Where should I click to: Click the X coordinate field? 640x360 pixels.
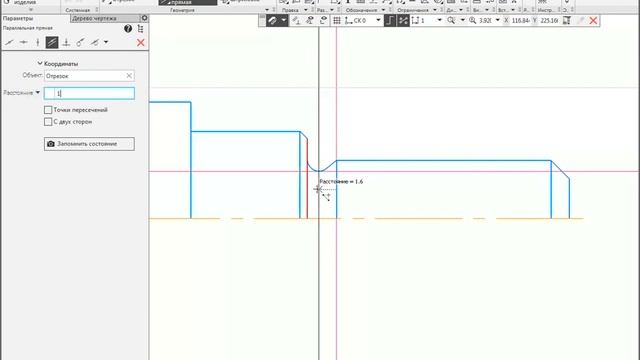pyautogui.click(x=520, y=20)
